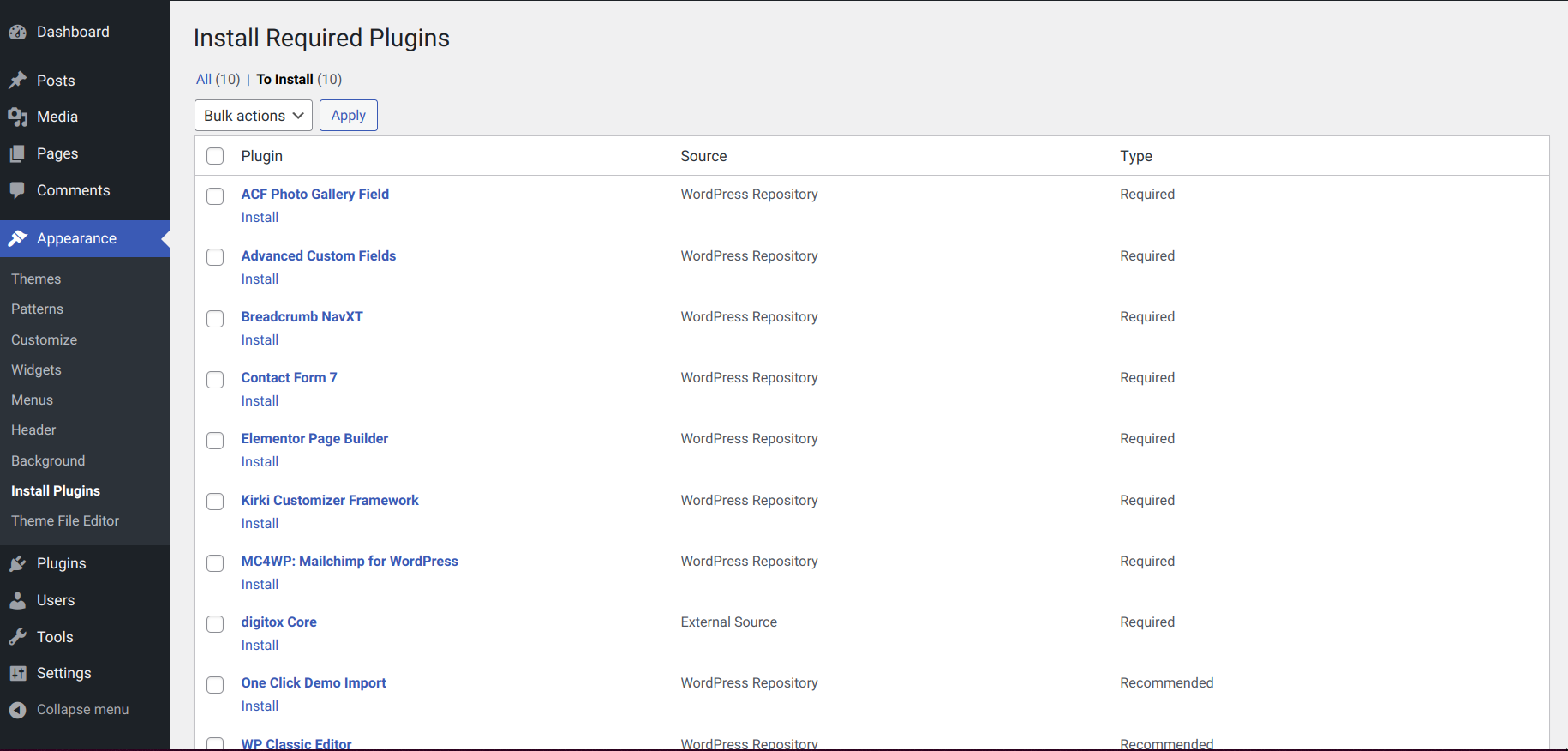Screen dimensions: 1568x751
Task: Click the Users person icon
Action: (18, 600)
